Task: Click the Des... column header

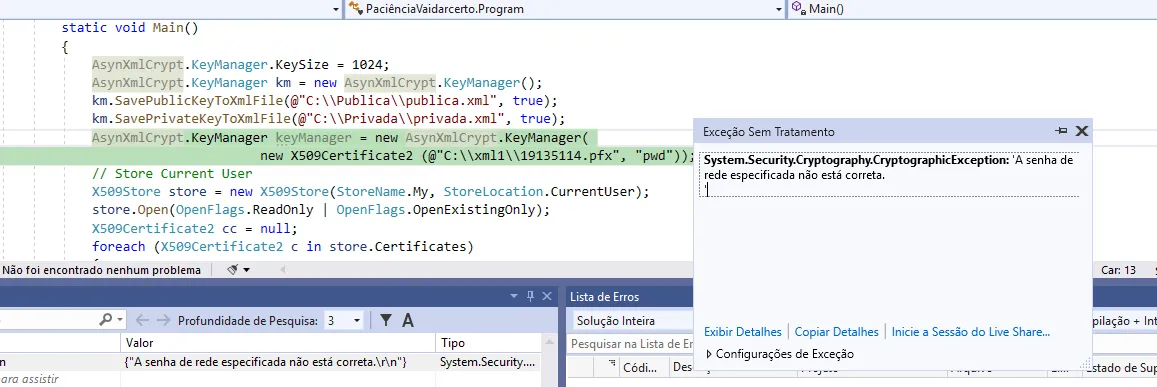Action: tap(682, 367)
